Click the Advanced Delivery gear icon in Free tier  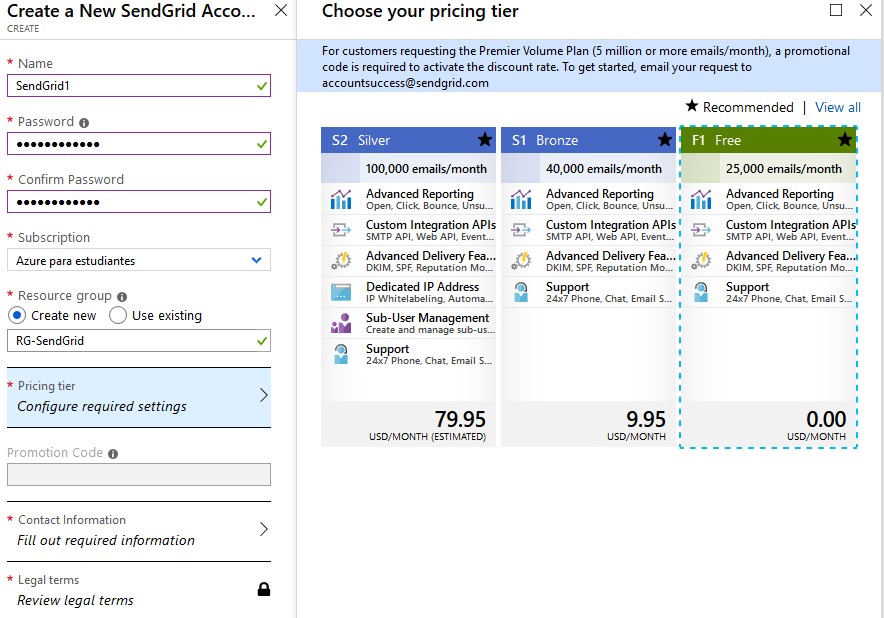pyautogui.click(x=701, y=261)
